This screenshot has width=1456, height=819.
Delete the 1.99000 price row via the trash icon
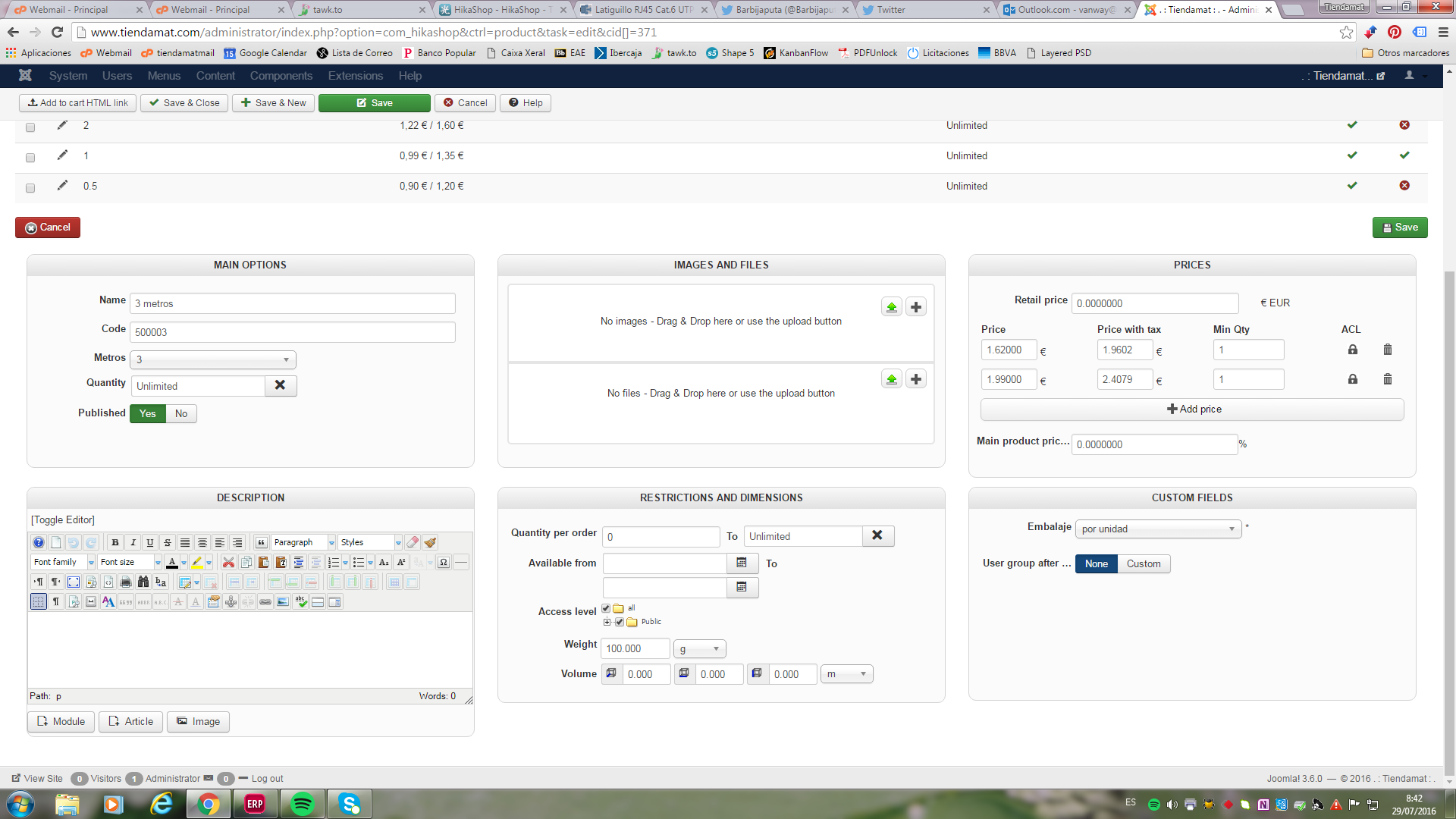pyautogui.click(x=1387, y=379)
